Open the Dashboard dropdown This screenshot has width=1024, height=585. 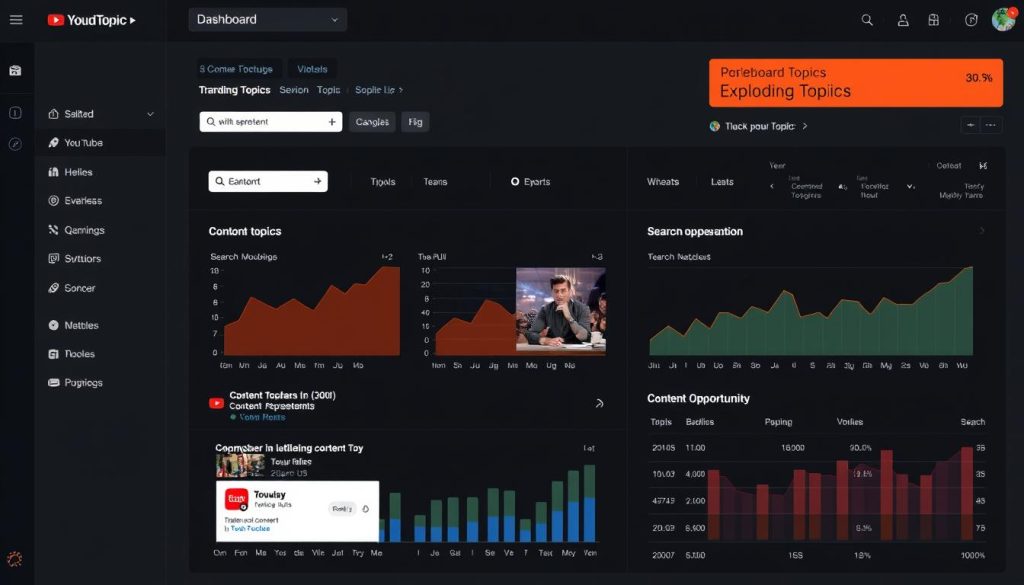pyautogui.click(x=266, y=18)
